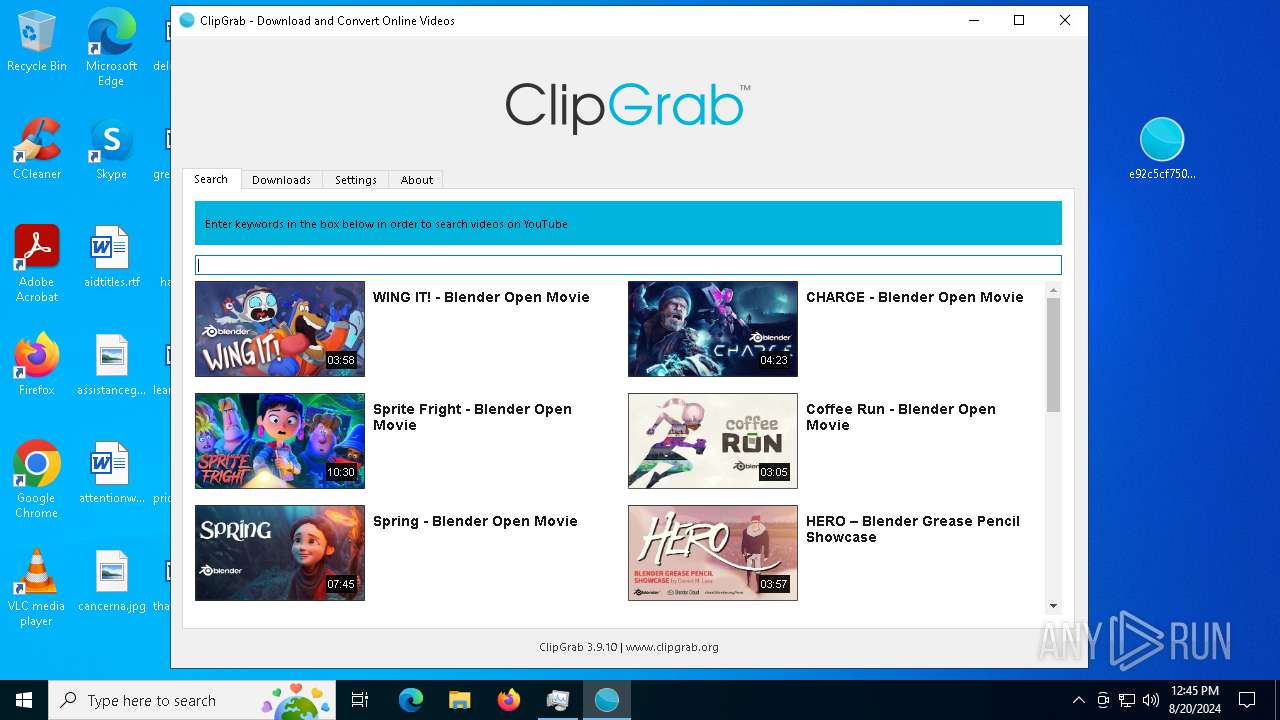The width and height of the screenshot is (1280, 720).
Task: Select the Firefox desktop shortcut
Action: point(37,365)
